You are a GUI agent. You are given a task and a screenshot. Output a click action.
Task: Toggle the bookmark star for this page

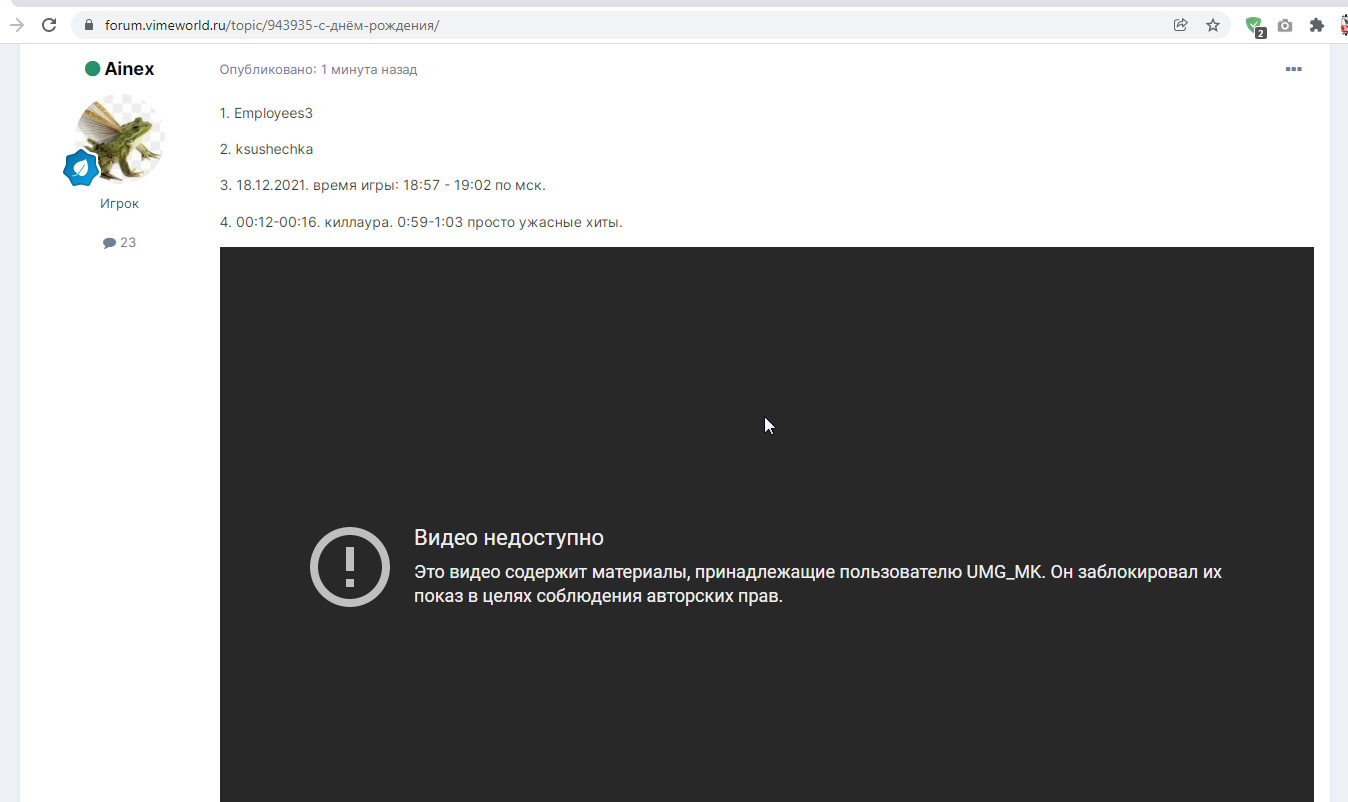point(1213,25)
